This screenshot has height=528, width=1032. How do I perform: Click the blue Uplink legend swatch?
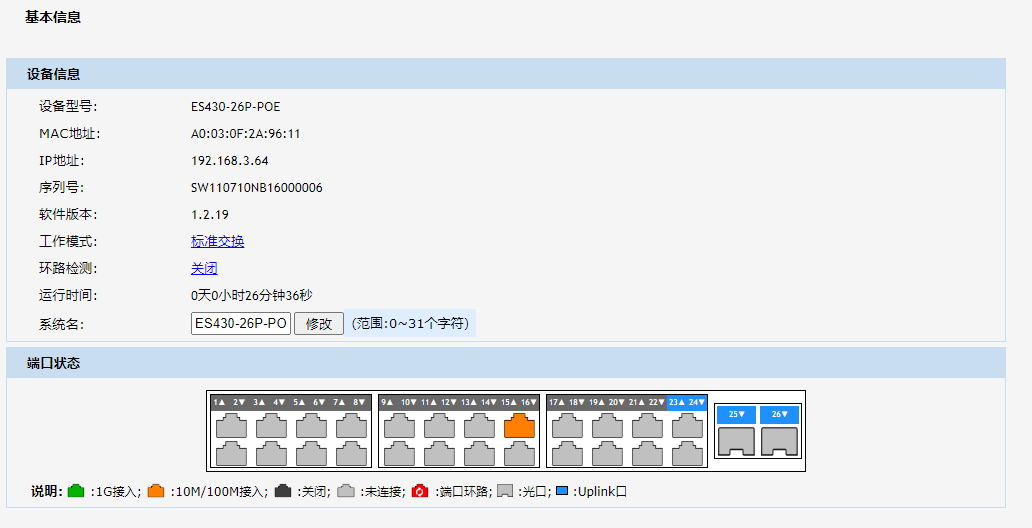click(562, 491)
